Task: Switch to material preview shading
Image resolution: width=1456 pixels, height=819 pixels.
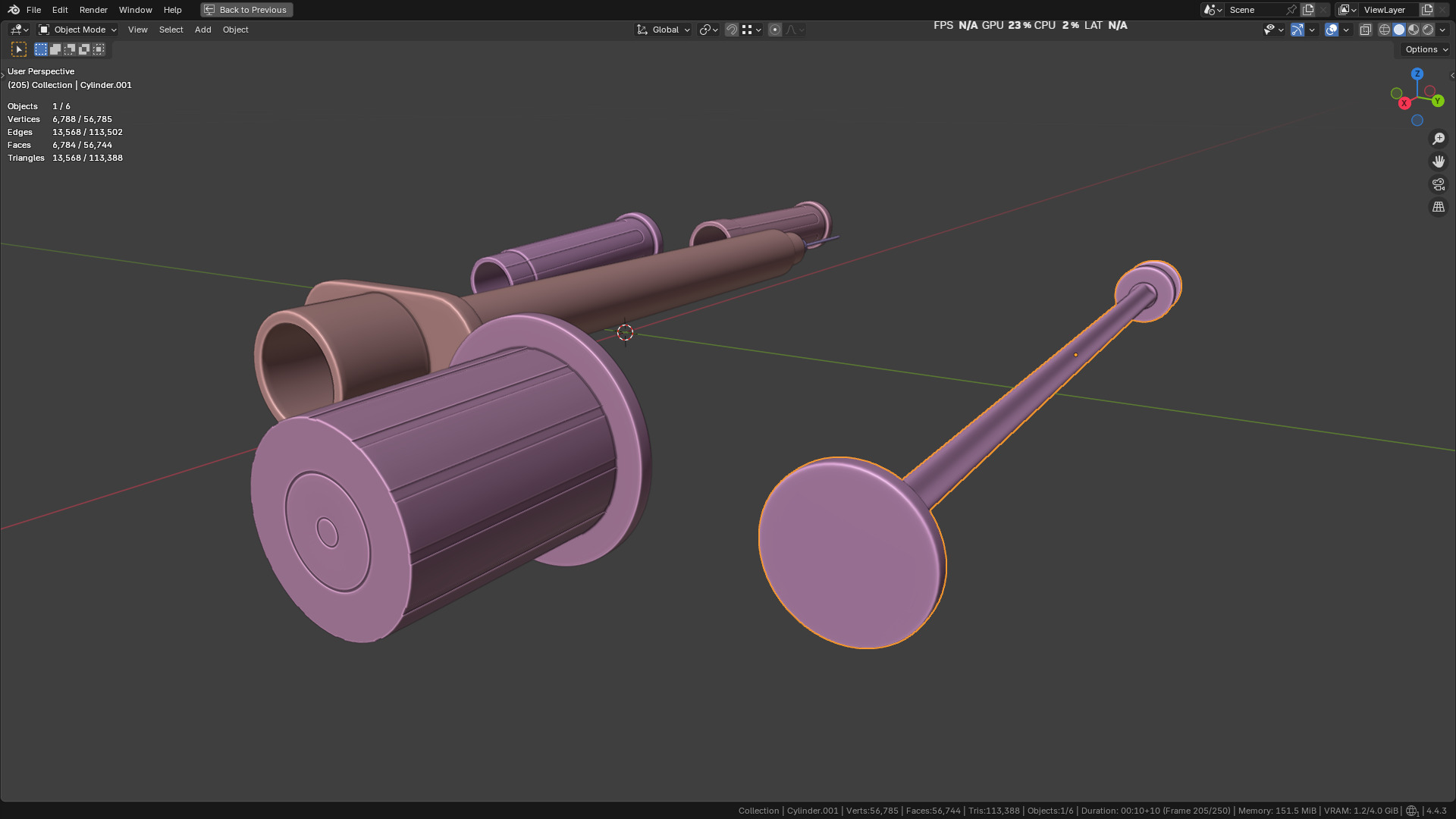Action: click(x=1414, y=30)
